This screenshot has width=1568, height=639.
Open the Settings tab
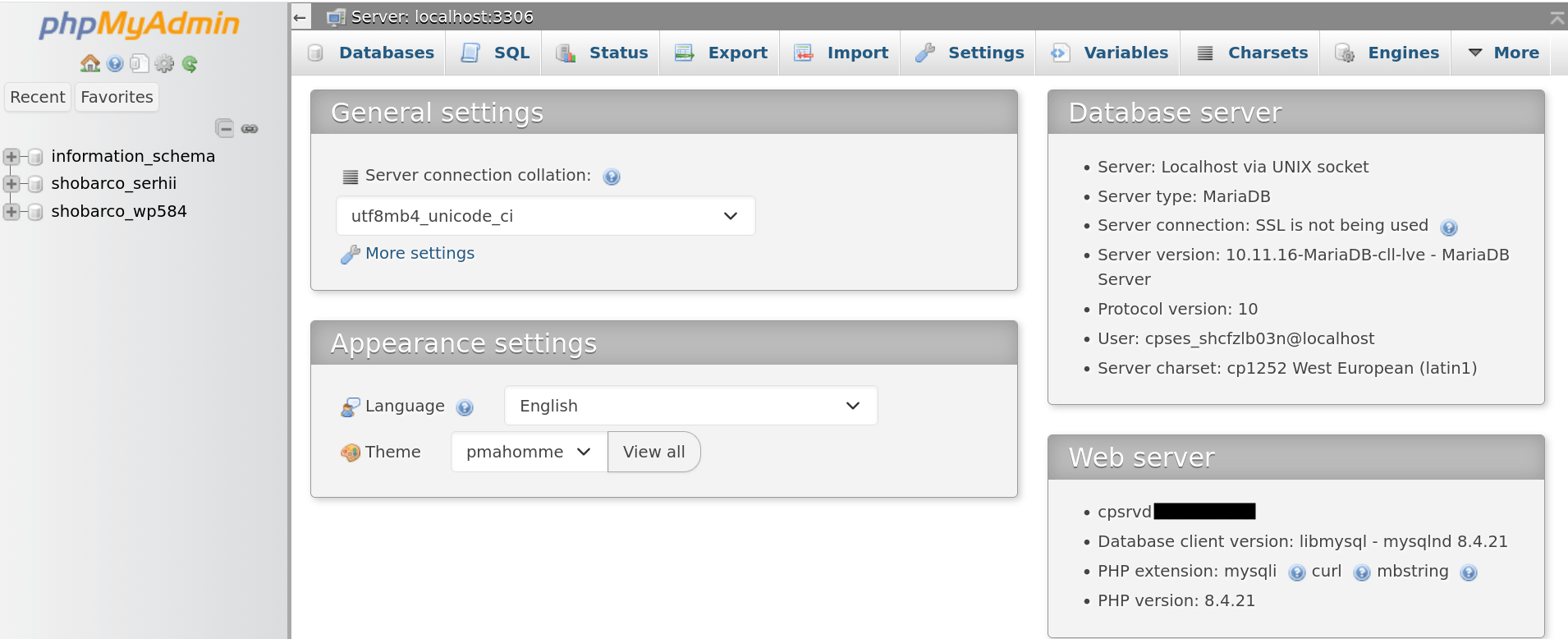[970, 53]
